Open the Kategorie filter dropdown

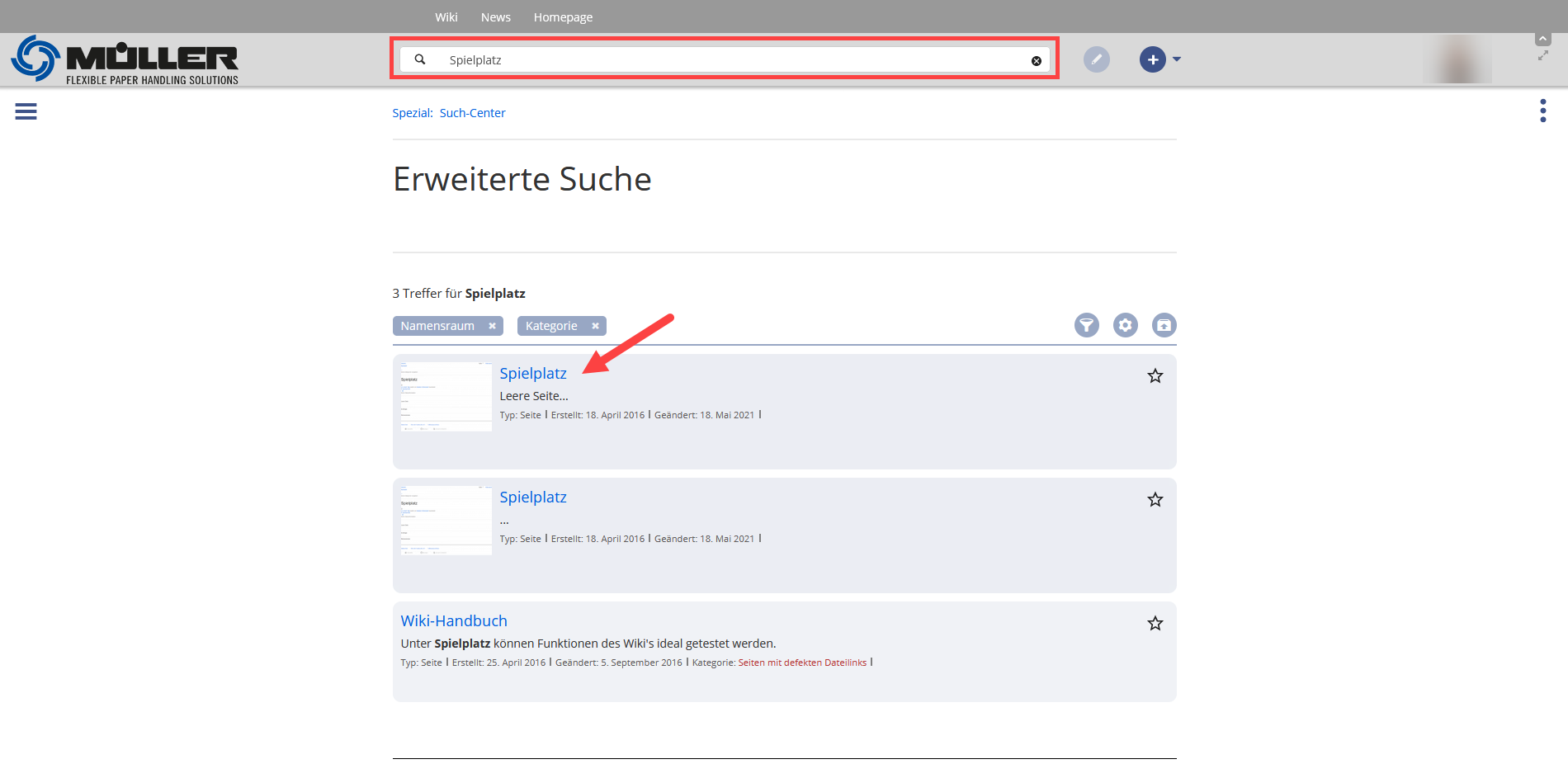pyautogui.click(x=551, y=326)
